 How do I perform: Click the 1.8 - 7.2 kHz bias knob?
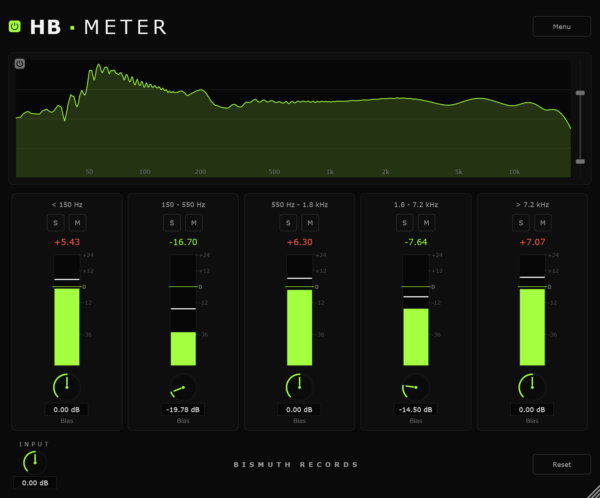(x=416, y=387)
